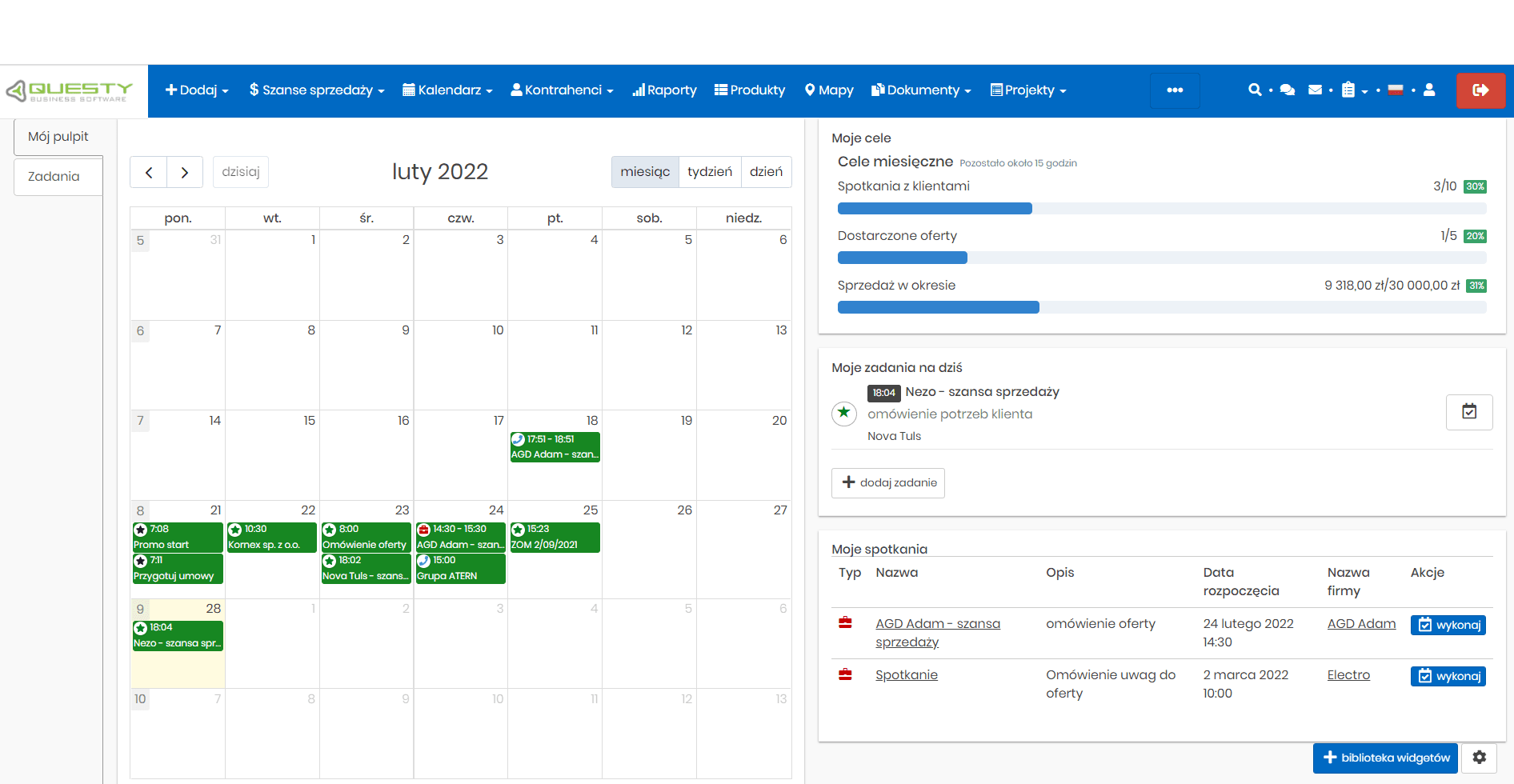Click the dzisiaj button

(x=241, y=172)
